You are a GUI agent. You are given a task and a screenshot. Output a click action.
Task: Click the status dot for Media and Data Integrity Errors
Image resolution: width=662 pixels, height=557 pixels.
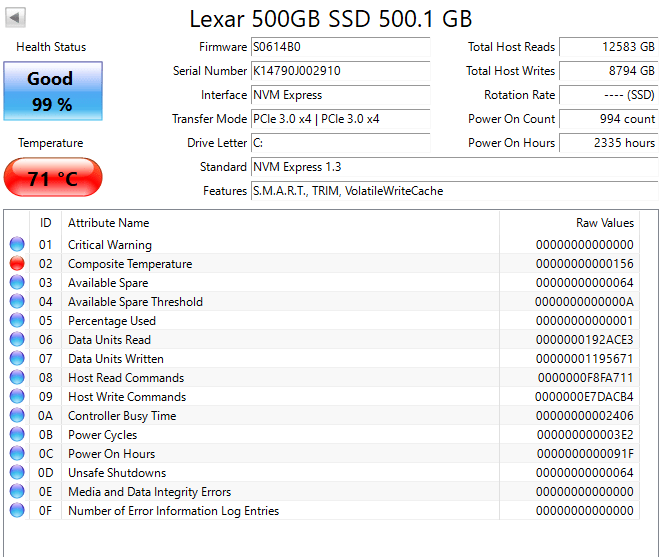[x=17, y=491]
